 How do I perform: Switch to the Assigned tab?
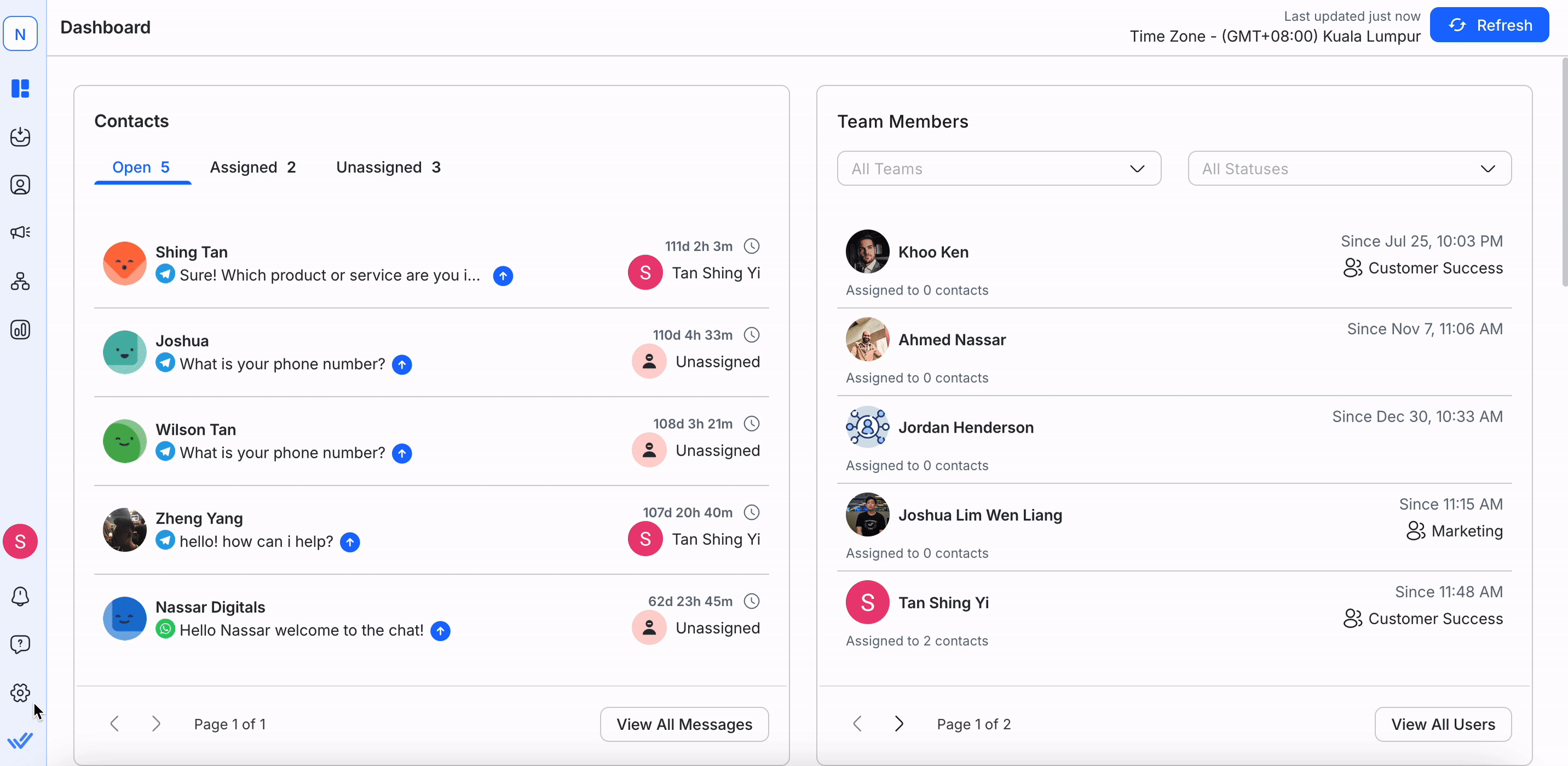pyautogui.click(x=252, y=168)
